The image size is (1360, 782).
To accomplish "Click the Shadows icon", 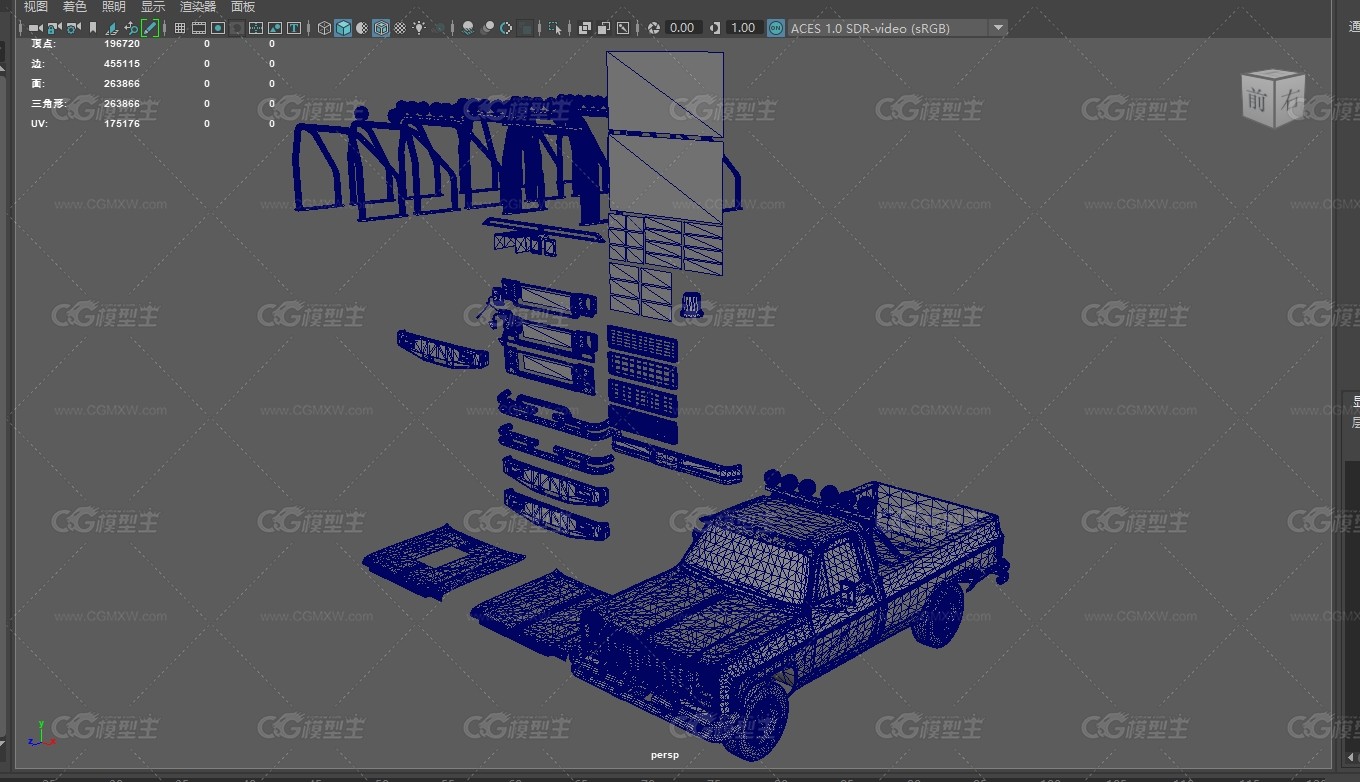I will tap(439, 28).
